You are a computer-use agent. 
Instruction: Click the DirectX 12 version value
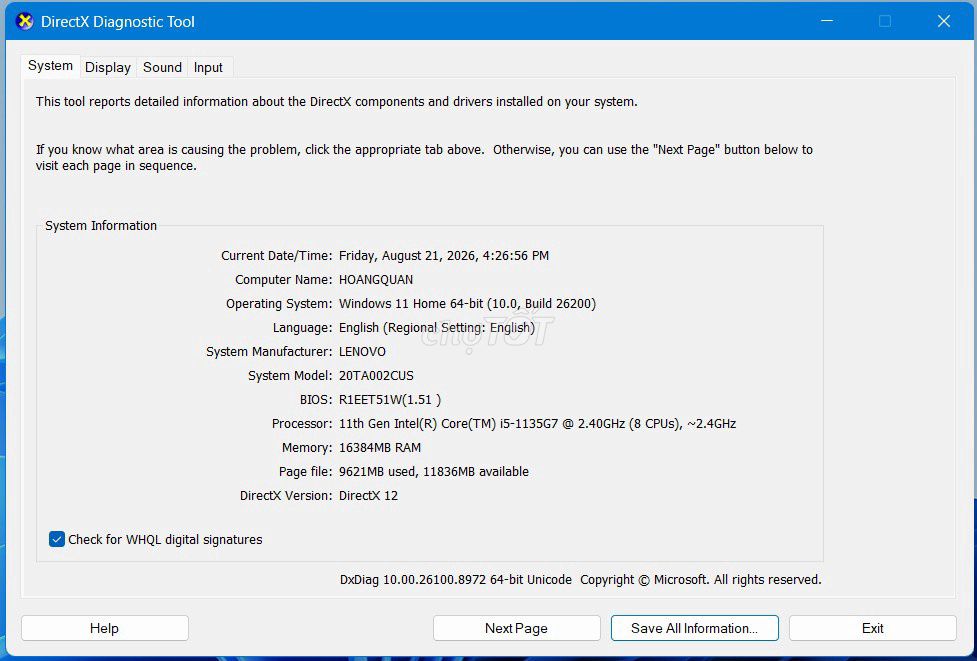(368, 496)
